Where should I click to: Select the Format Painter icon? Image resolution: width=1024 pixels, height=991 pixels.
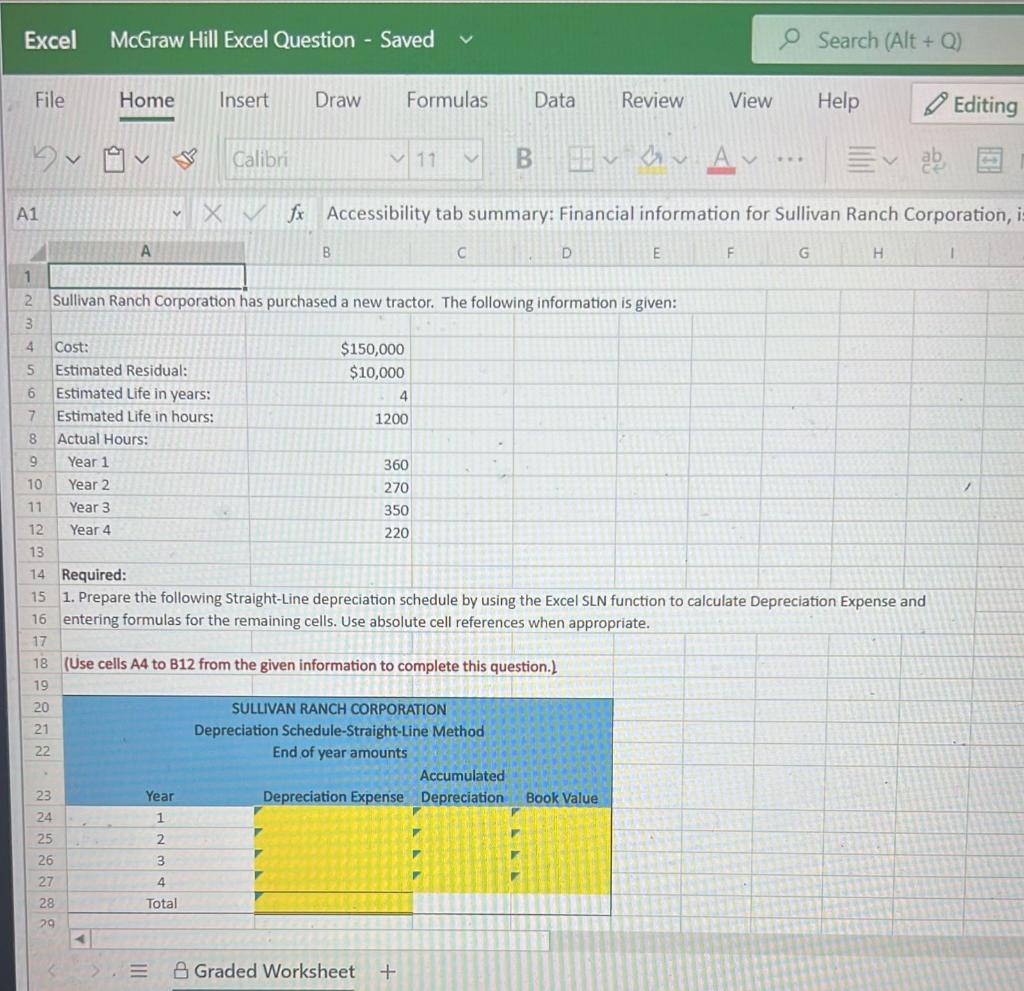[185, 160]
